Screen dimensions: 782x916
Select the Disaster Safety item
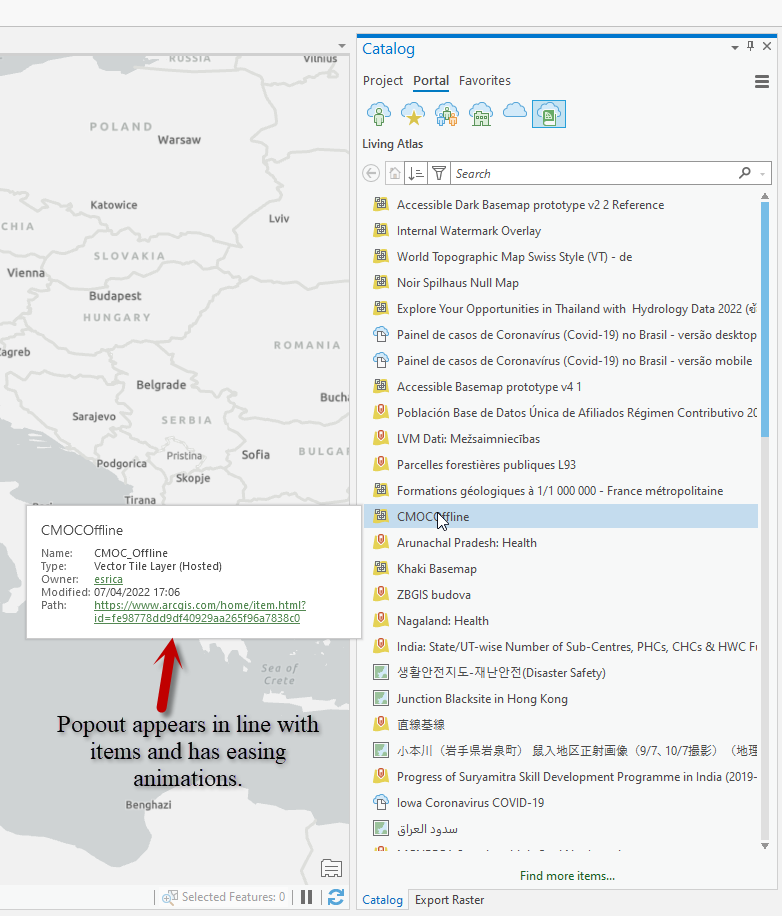561,673
